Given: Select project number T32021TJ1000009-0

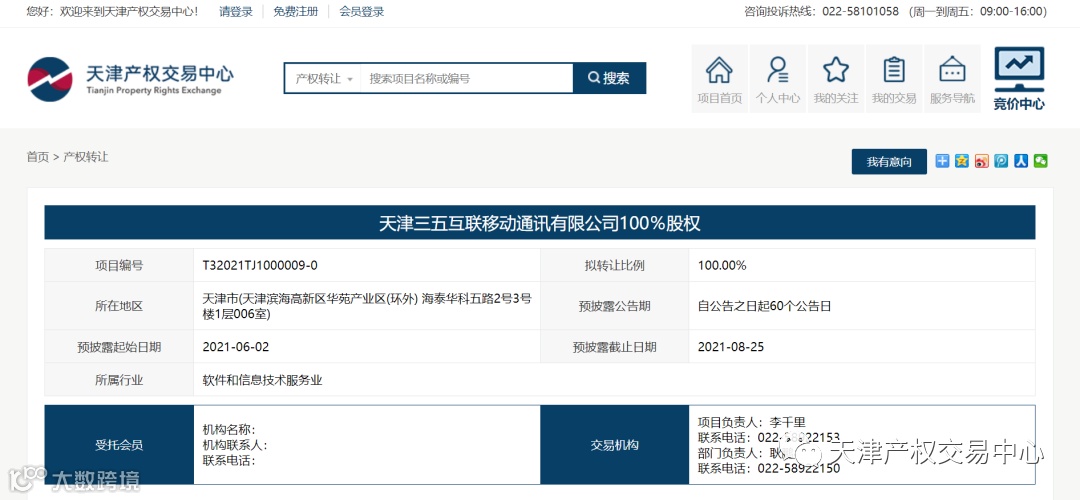Looking at the screenshot, I should [260, 265].
